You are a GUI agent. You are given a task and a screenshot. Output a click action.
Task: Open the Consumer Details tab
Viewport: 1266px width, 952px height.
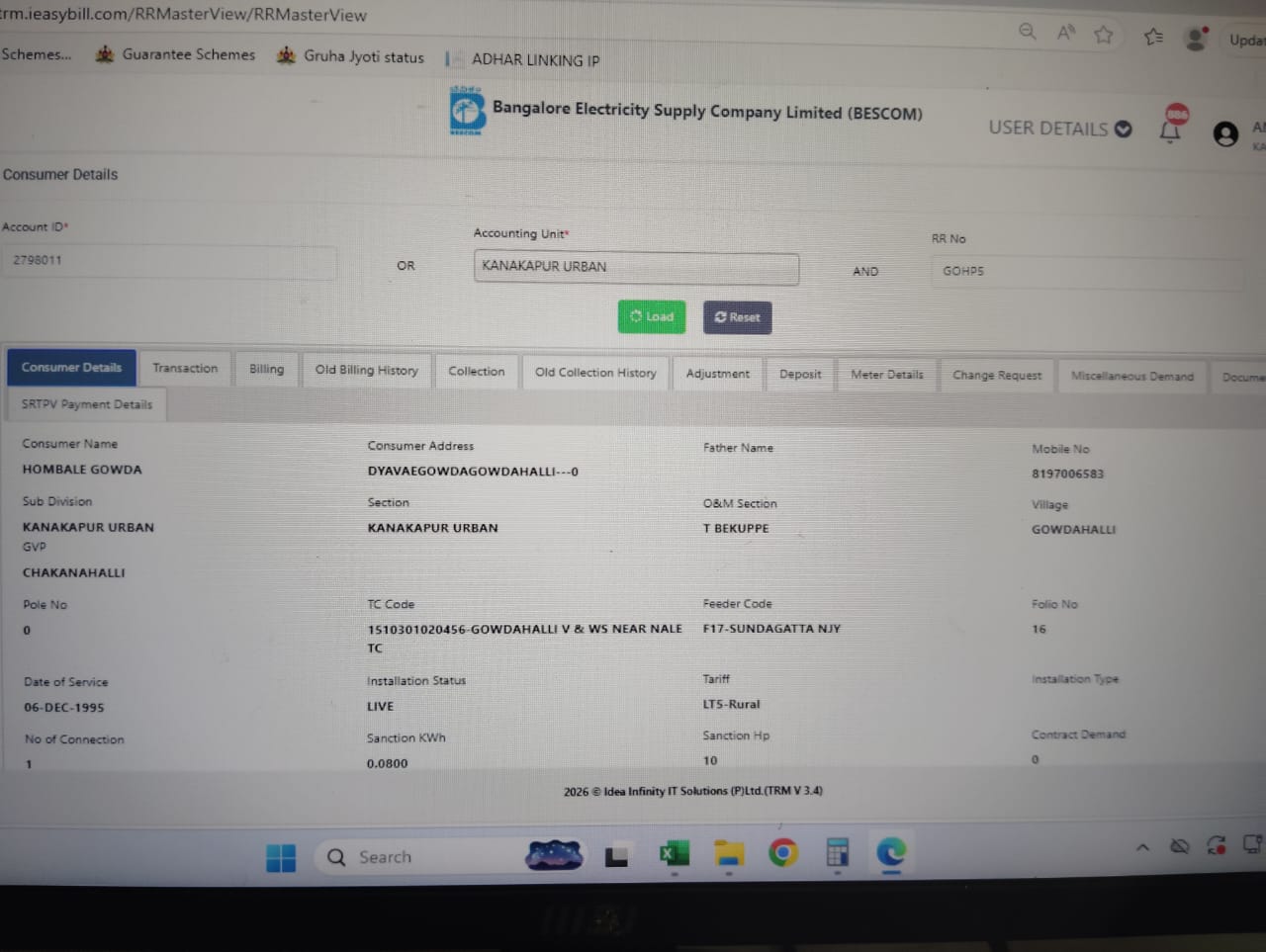coord(71,367)
